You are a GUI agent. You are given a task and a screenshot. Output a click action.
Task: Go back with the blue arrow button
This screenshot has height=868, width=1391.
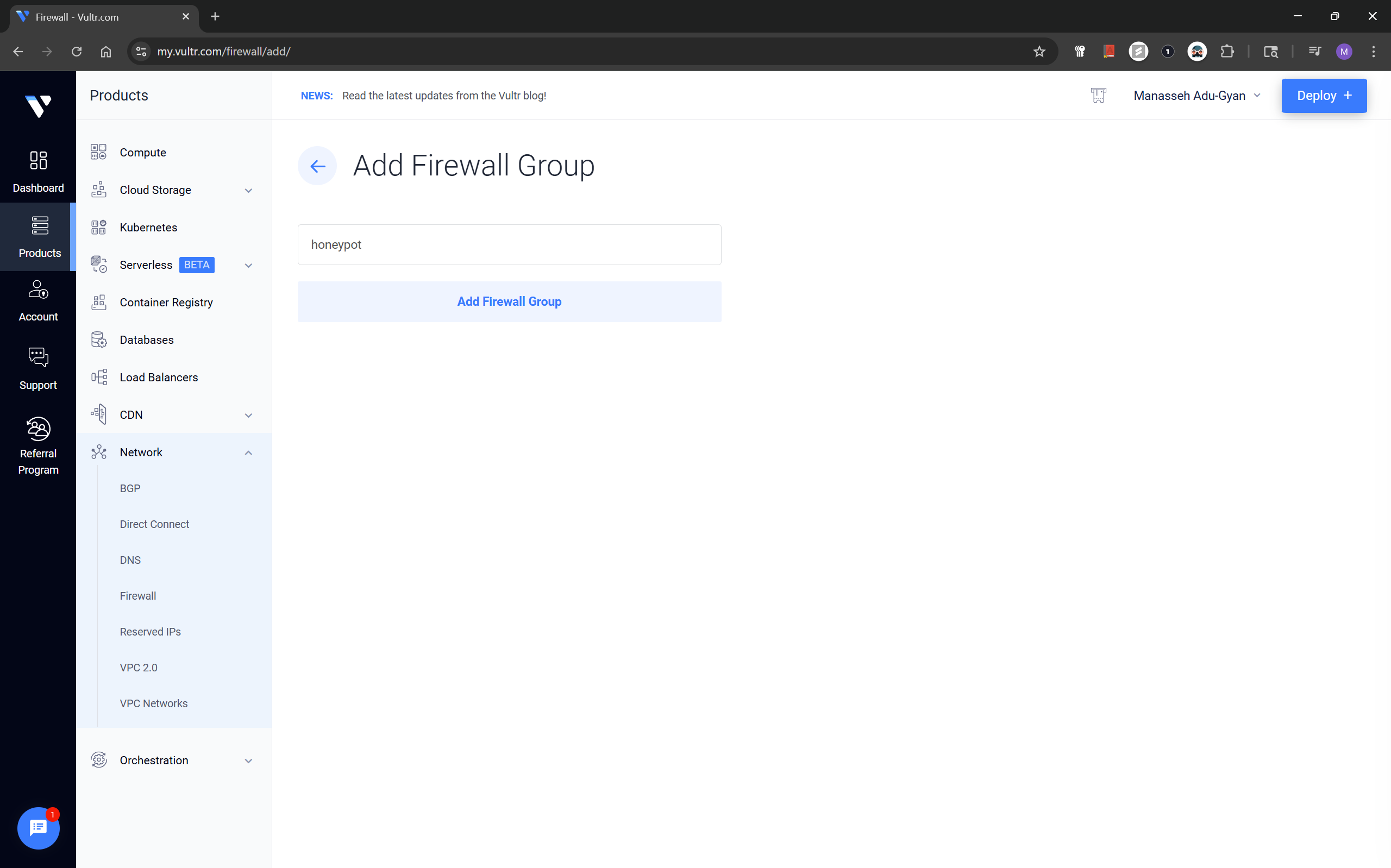(x=317, y=166)
